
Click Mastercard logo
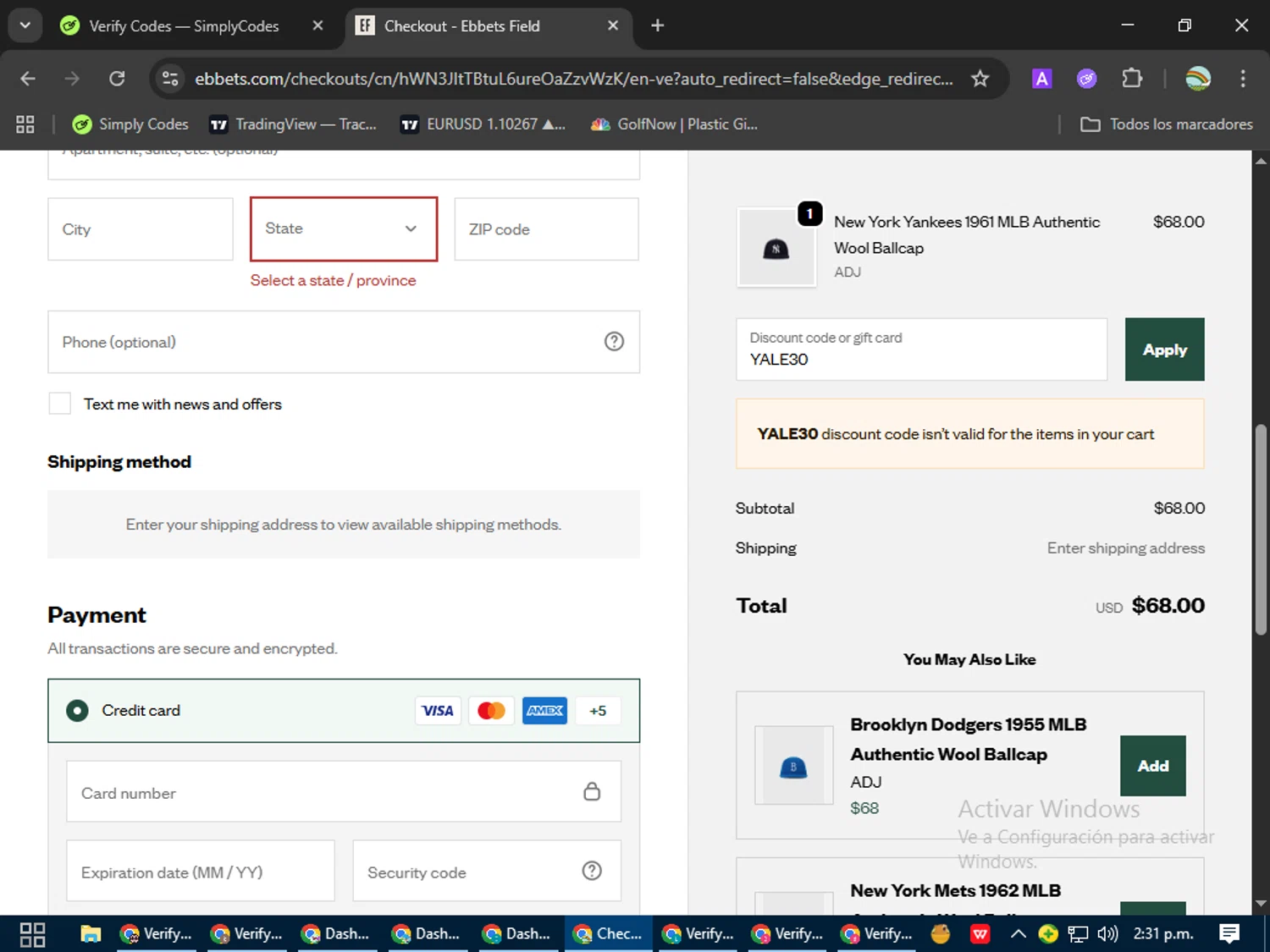[x=491, y=711]
